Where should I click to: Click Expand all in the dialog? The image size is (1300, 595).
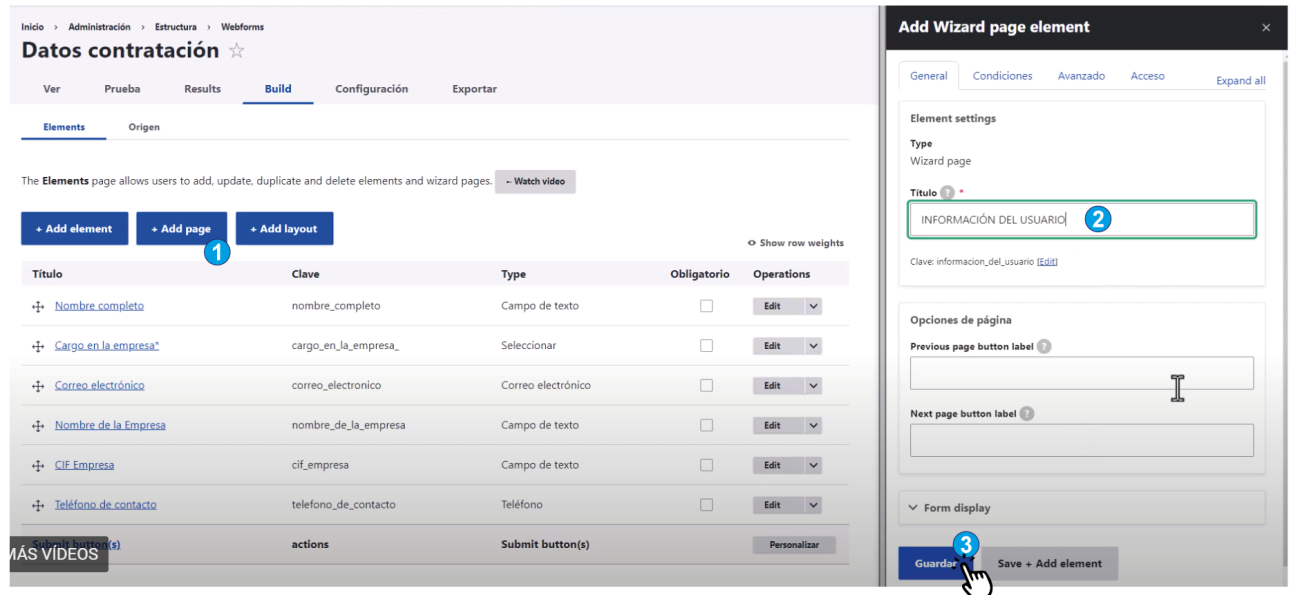click(1240, 81)
